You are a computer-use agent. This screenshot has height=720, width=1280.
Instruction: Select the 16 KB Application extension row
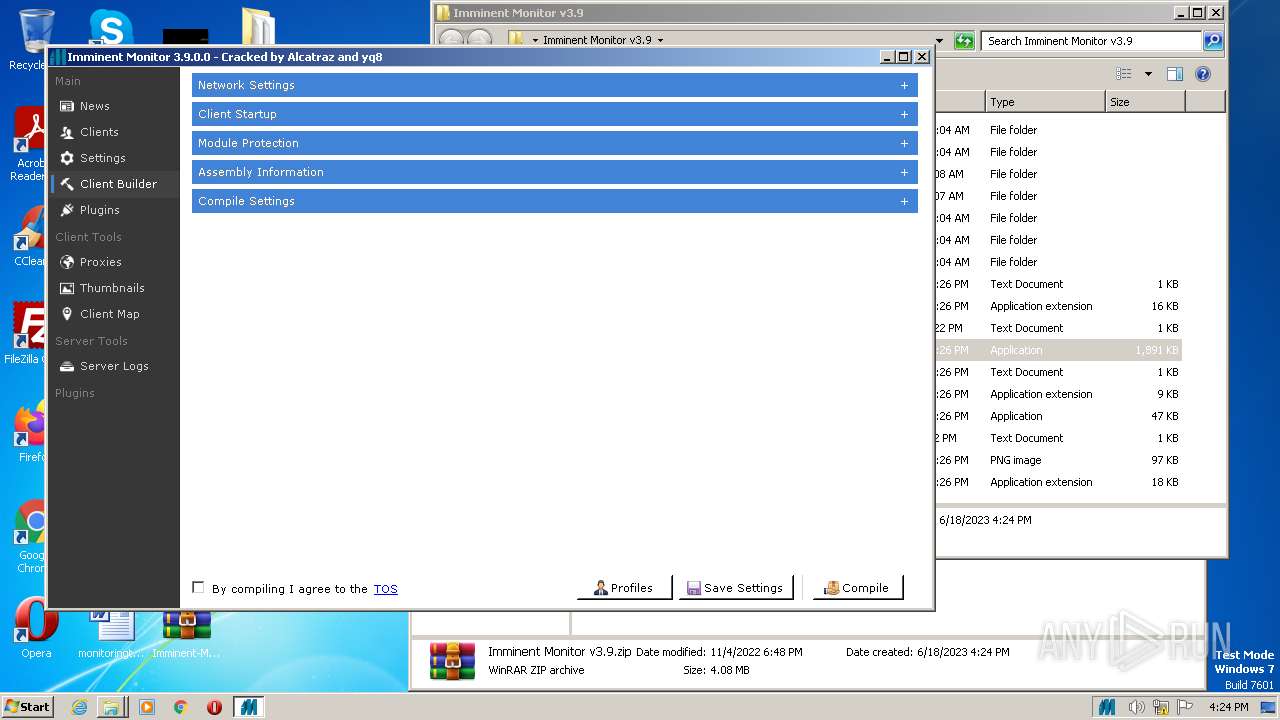[x=1058, y=306]
